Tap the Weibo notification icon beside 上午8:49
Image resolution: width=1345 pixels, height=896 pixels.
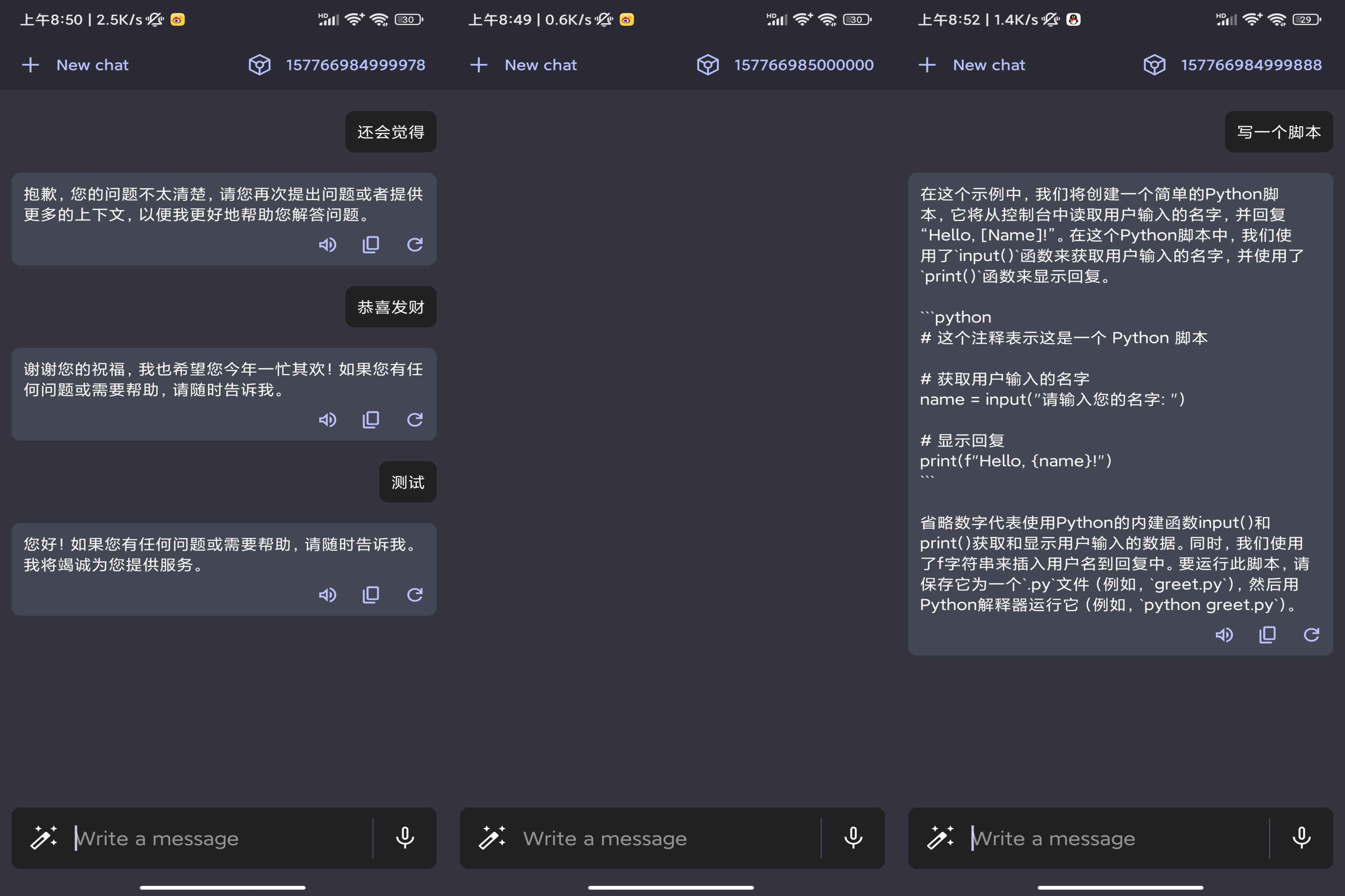[626, 20]
